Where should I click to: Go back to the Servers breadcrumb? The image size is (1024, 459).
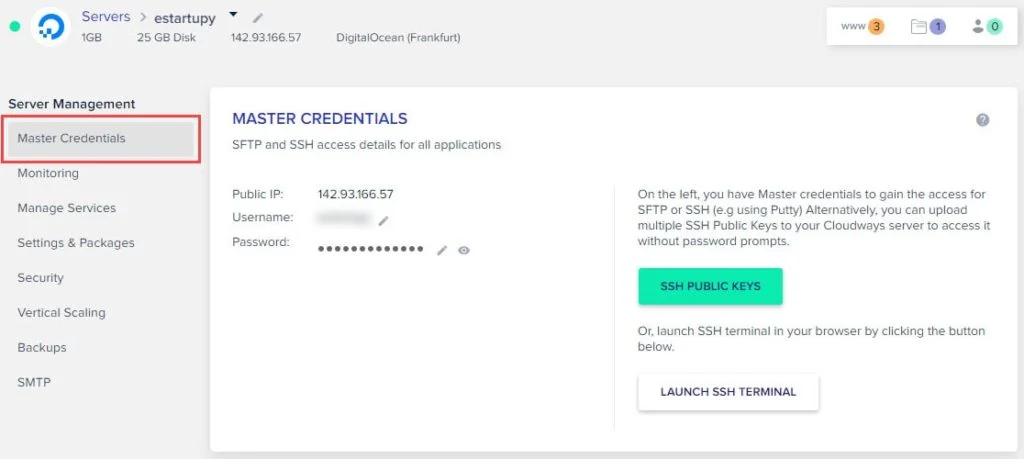coord(106,16)
